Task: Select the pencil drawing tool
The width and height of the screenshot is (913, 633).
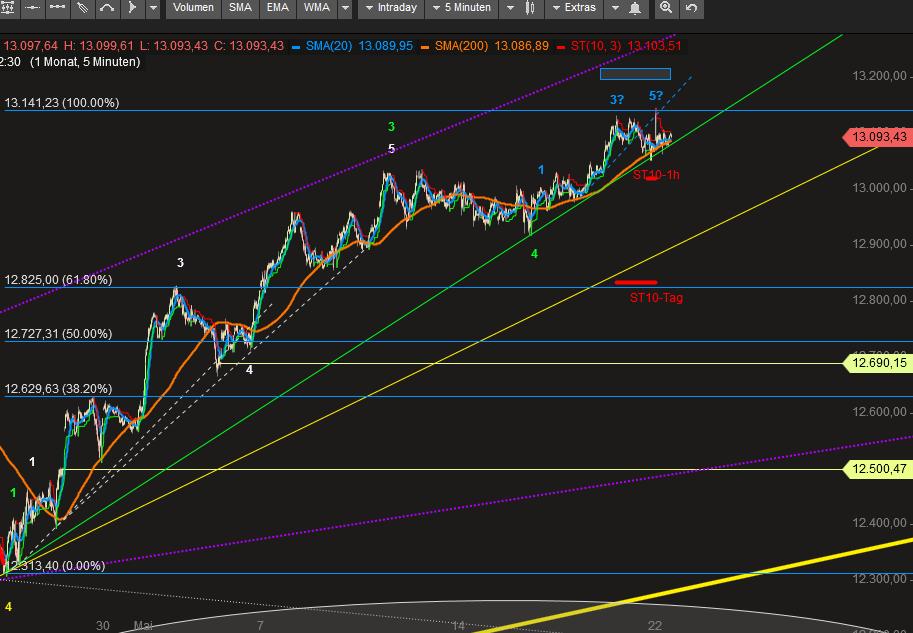Action: [x=81, y=9]
